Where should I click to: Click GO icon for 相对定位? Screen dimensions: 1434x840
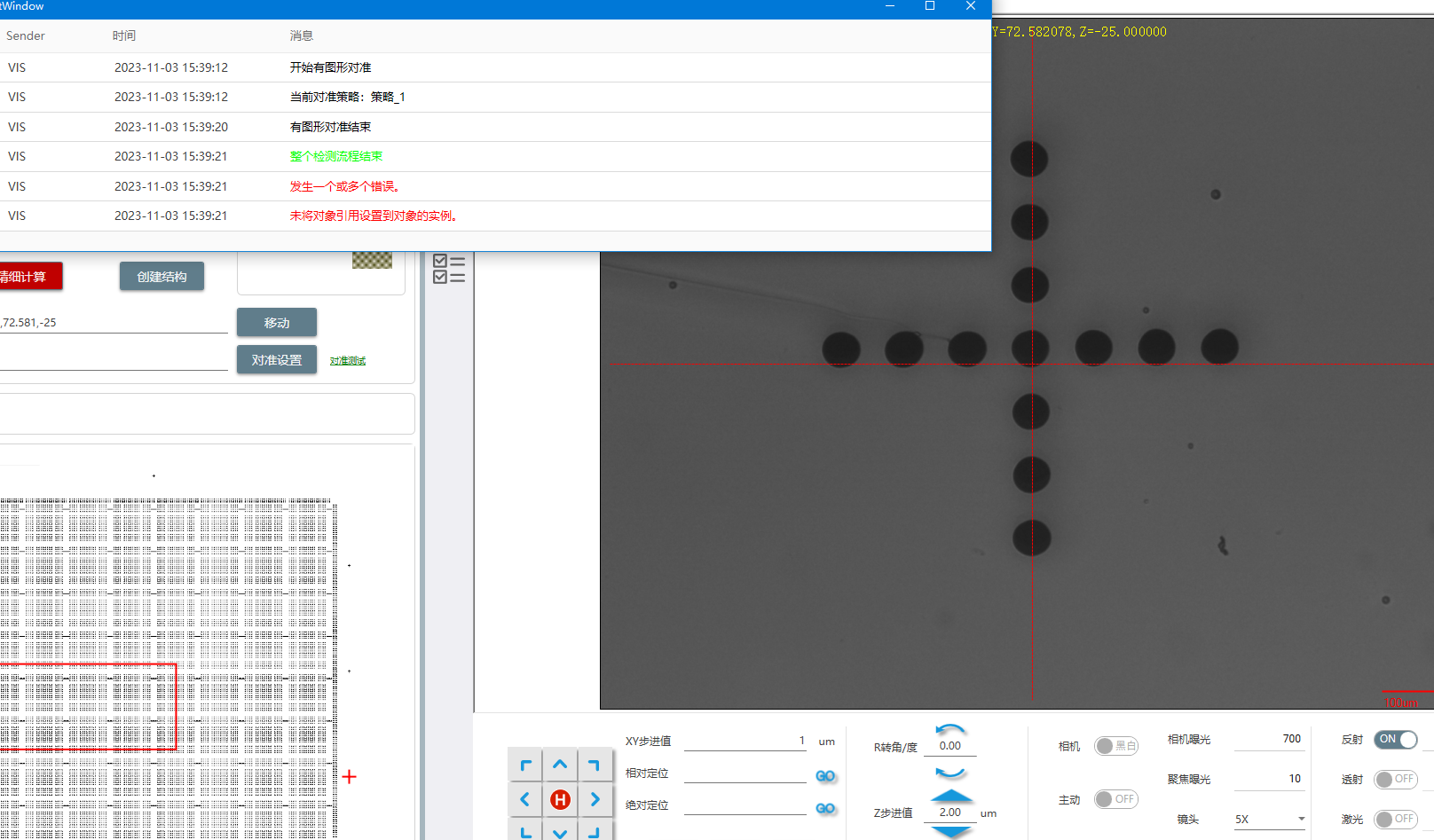pyautogui.click(x=825, y=776)
